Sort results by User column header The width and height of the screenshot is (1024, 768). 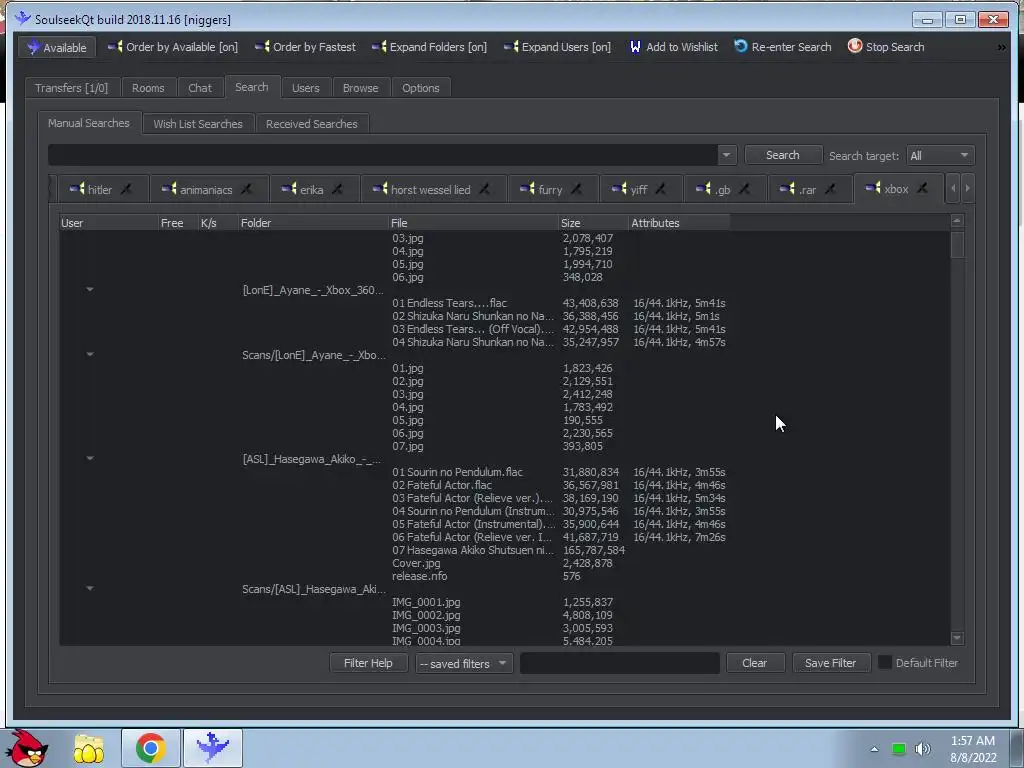coord(108,223)
